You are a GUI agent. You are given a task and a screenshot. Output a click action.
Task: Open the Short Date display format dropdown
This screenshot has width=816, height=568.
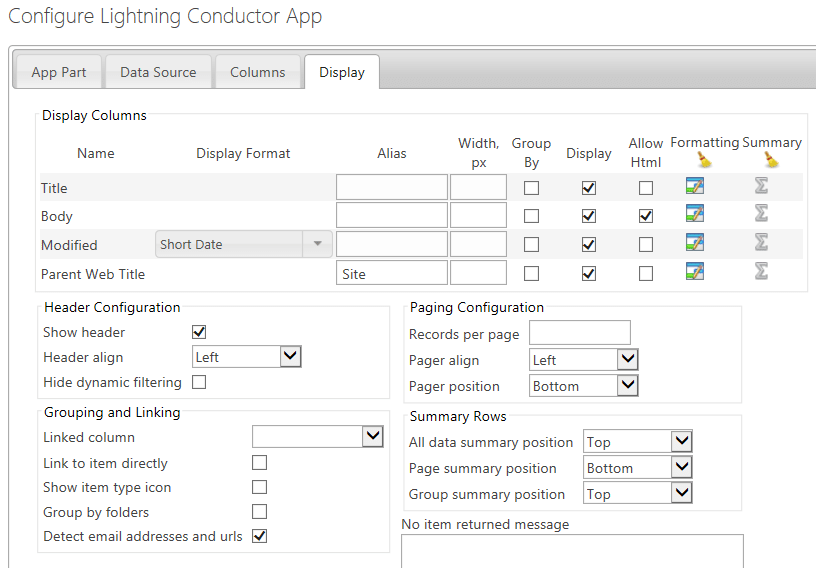pyautogui.click(x=244, y=244)
